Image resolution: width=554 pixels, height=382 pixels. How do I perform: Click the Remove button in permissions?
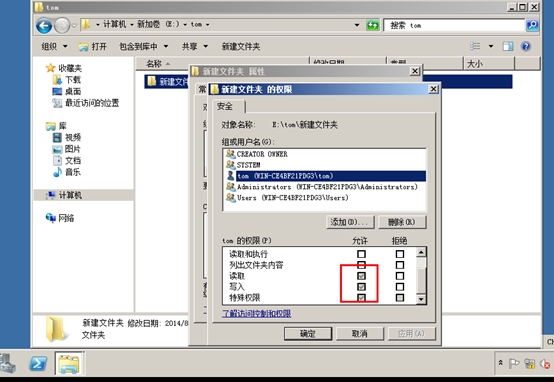(402, 222)
